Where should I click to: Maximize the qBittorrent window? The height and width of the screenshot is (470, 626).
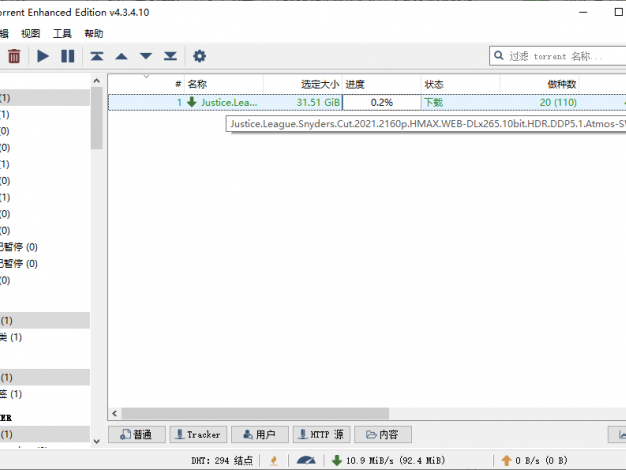click(618, 12)
